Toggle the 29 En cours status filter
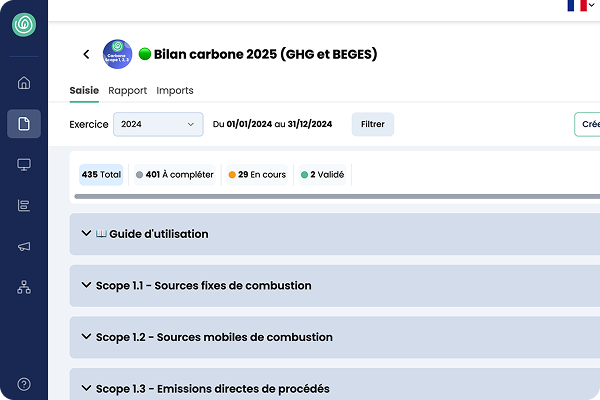Image resolution: width=600 pixels, height=400 pixels. (x=257, y=175)
